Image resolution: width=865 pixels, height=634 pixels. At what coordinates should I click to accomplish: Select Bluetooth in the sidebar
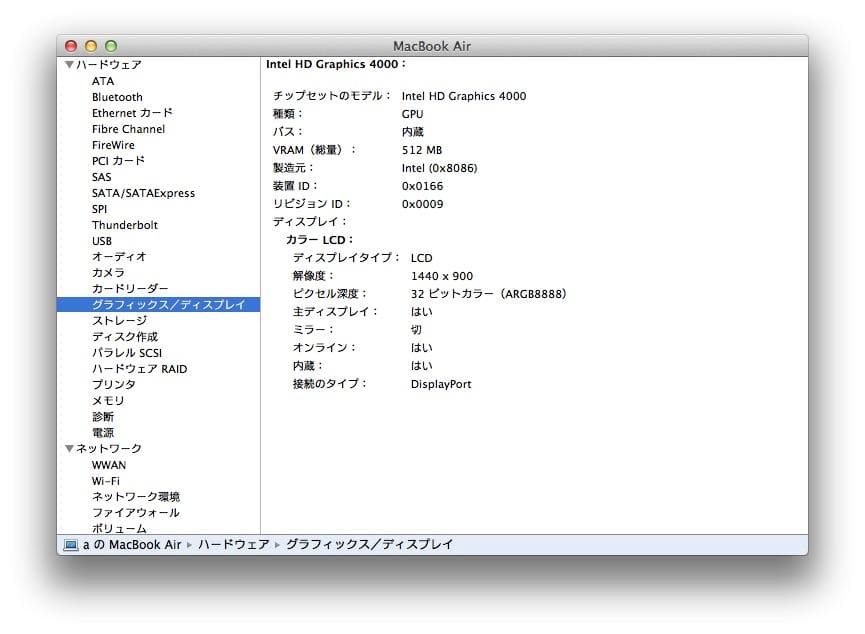(x=117, y=97)
